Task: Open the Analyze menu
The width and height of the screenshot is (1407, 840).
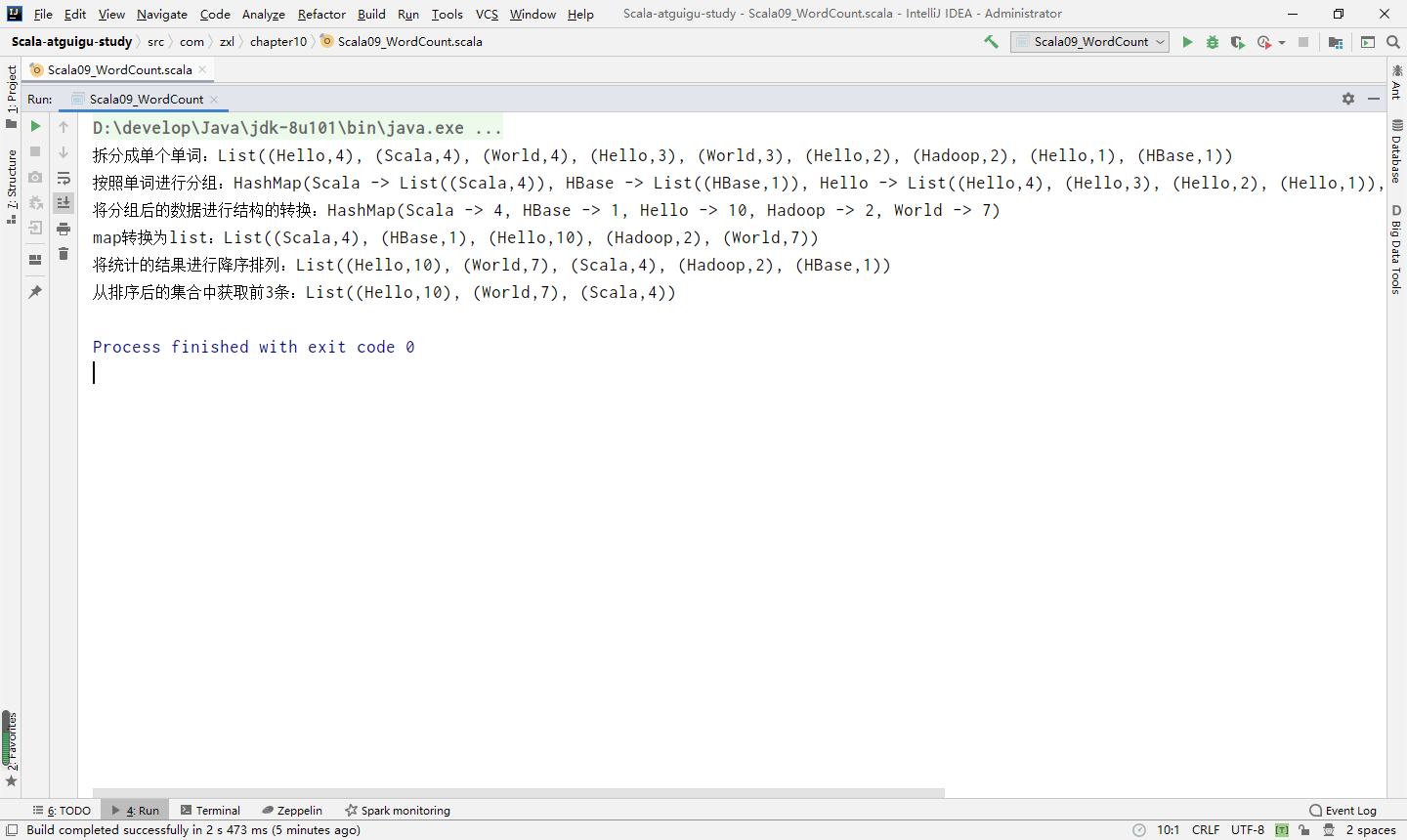Action: click(x=264, y=14)
